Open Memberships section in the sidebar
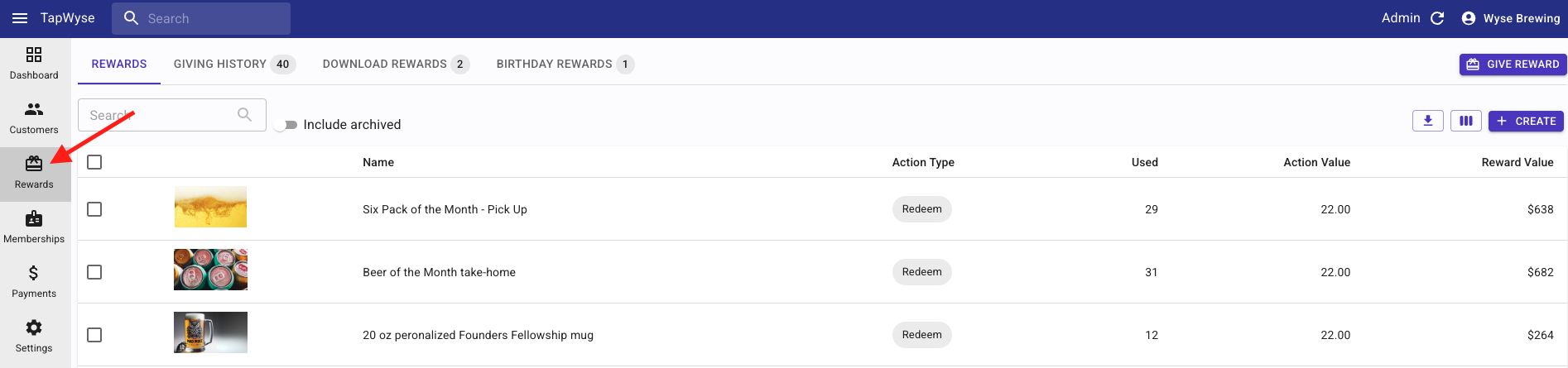 (x=34, y=227)
